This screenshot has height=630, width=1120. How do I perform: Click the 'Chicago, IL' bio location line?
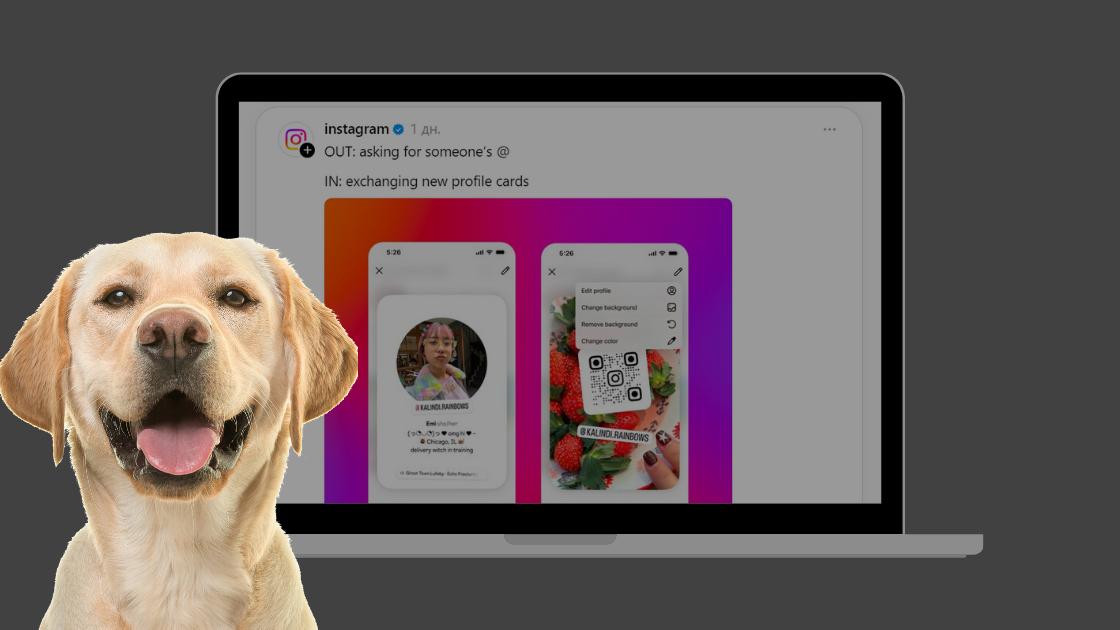[x=442, y=441]
